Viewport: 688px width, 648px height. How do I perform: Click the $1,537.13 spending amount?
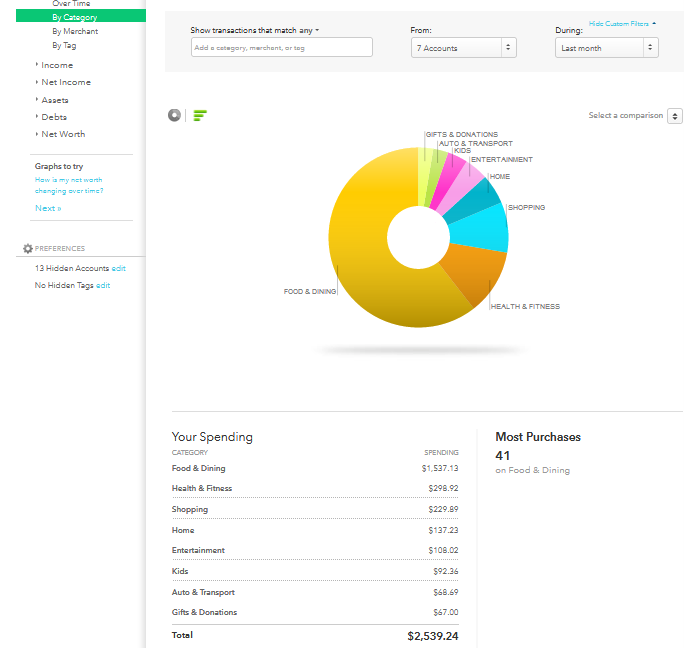(x=440, y=468)
